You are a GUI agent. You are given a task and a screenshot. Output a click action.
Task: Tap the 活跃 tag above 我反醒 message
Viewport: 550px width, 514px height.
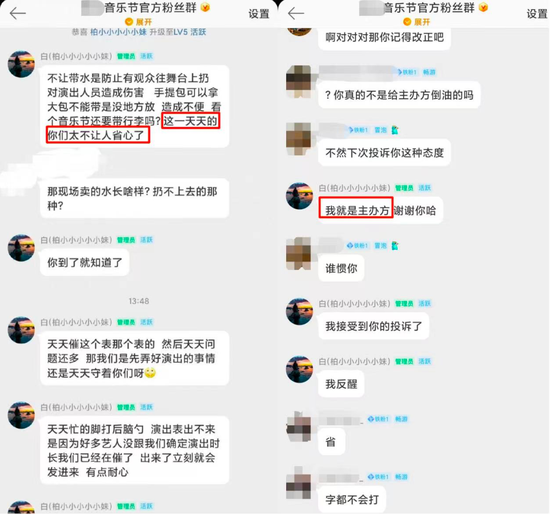click(x=424, y=361)
